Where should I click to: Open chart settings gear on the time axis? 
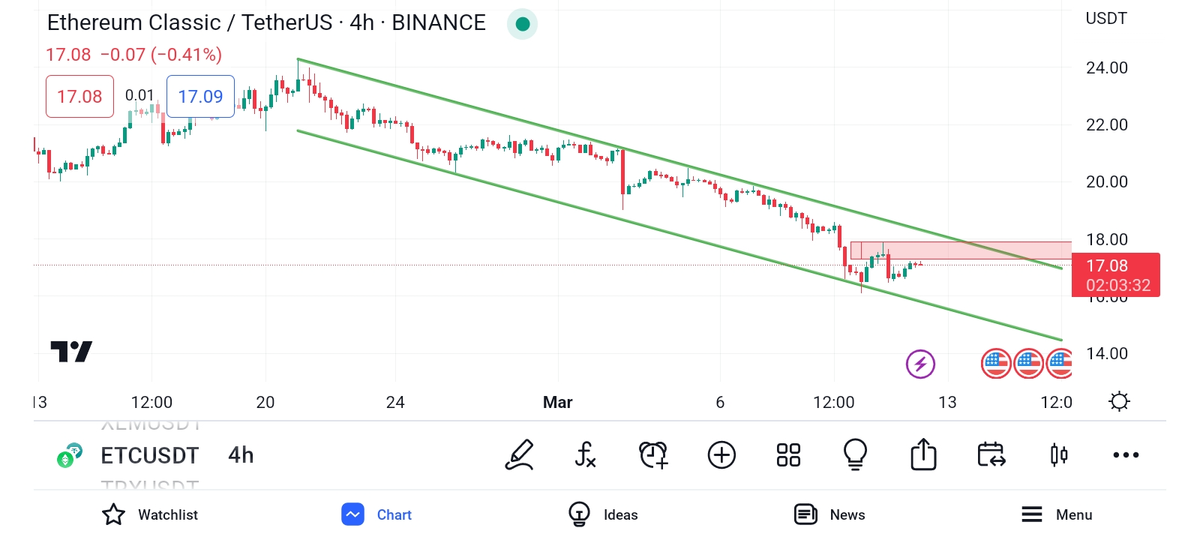coord(1119,402)
